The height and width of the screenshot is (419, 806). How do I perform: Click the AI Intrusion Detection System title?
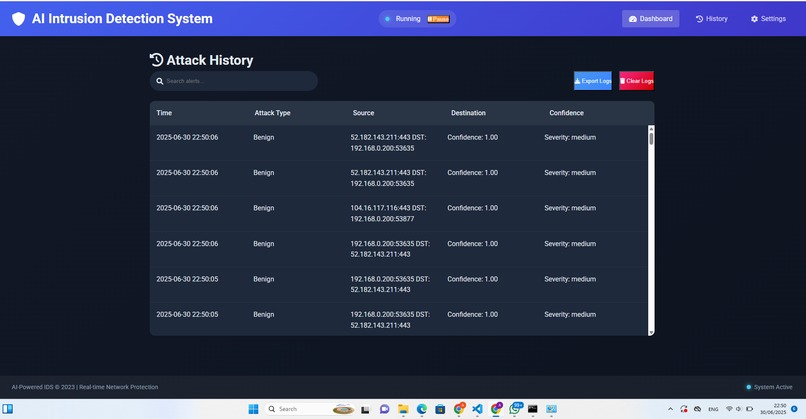point(122,19)
